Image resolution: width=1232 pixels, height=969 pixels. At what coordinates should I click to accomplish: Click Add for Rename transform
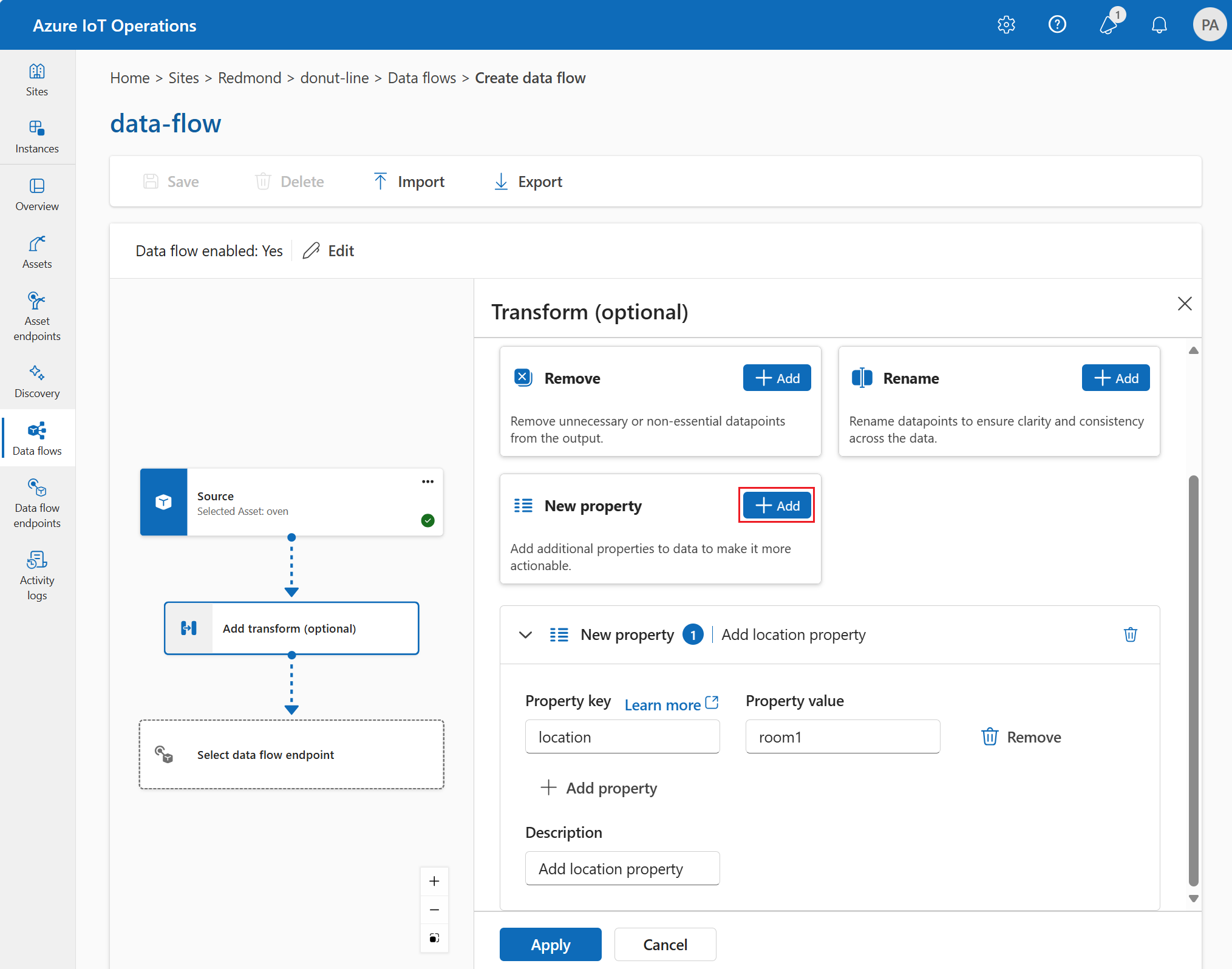tap(1115, 378)
